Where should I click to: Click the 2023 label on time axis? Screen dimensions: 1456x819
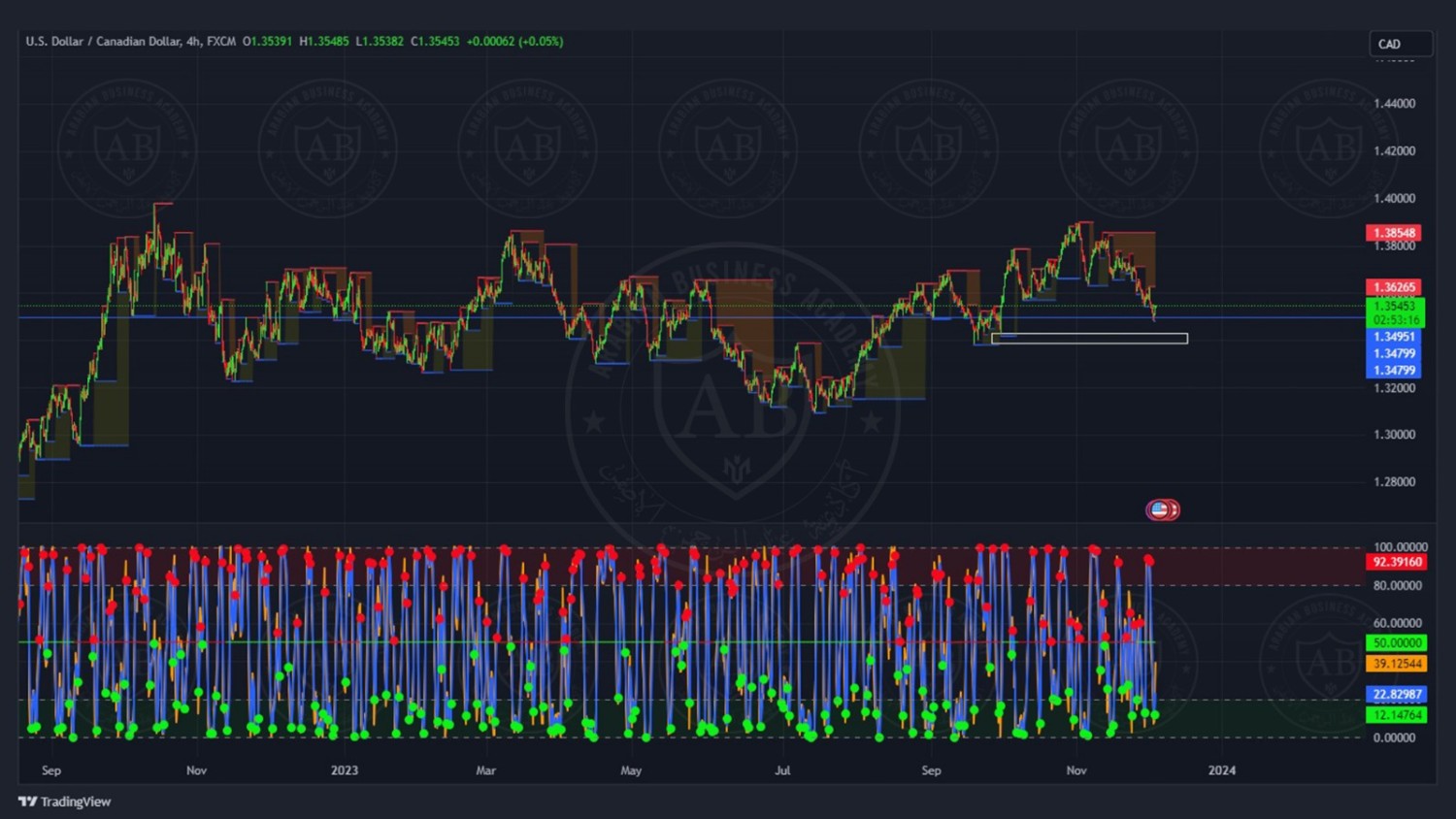(344, 770)
